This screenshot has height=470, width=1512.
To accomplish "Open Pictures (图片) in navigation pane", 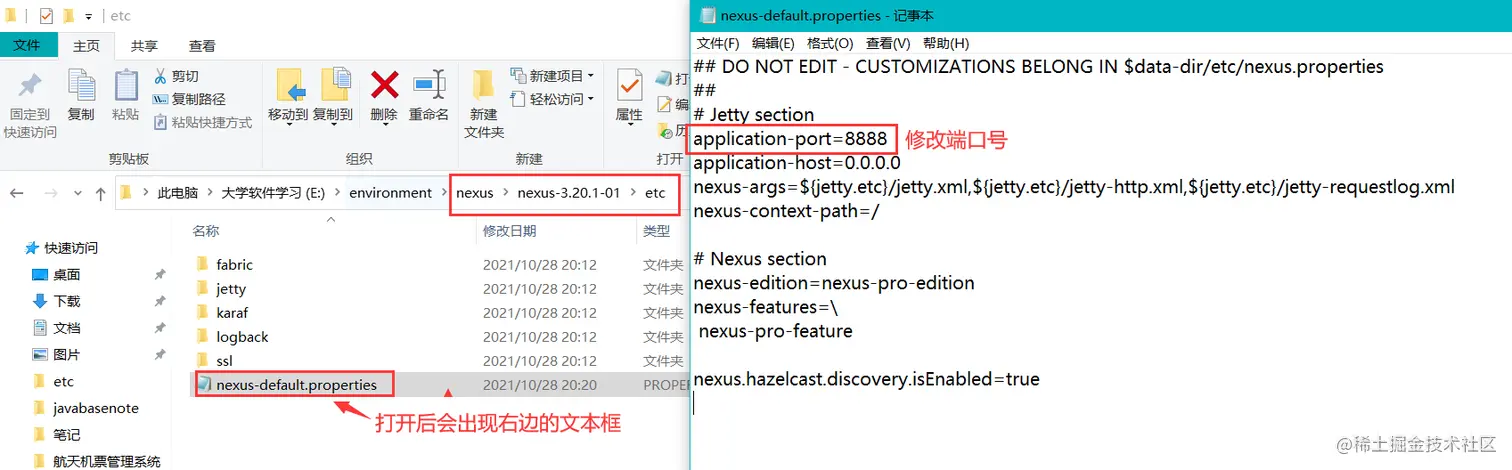I will pyautogui.click(x=66, y=355).
